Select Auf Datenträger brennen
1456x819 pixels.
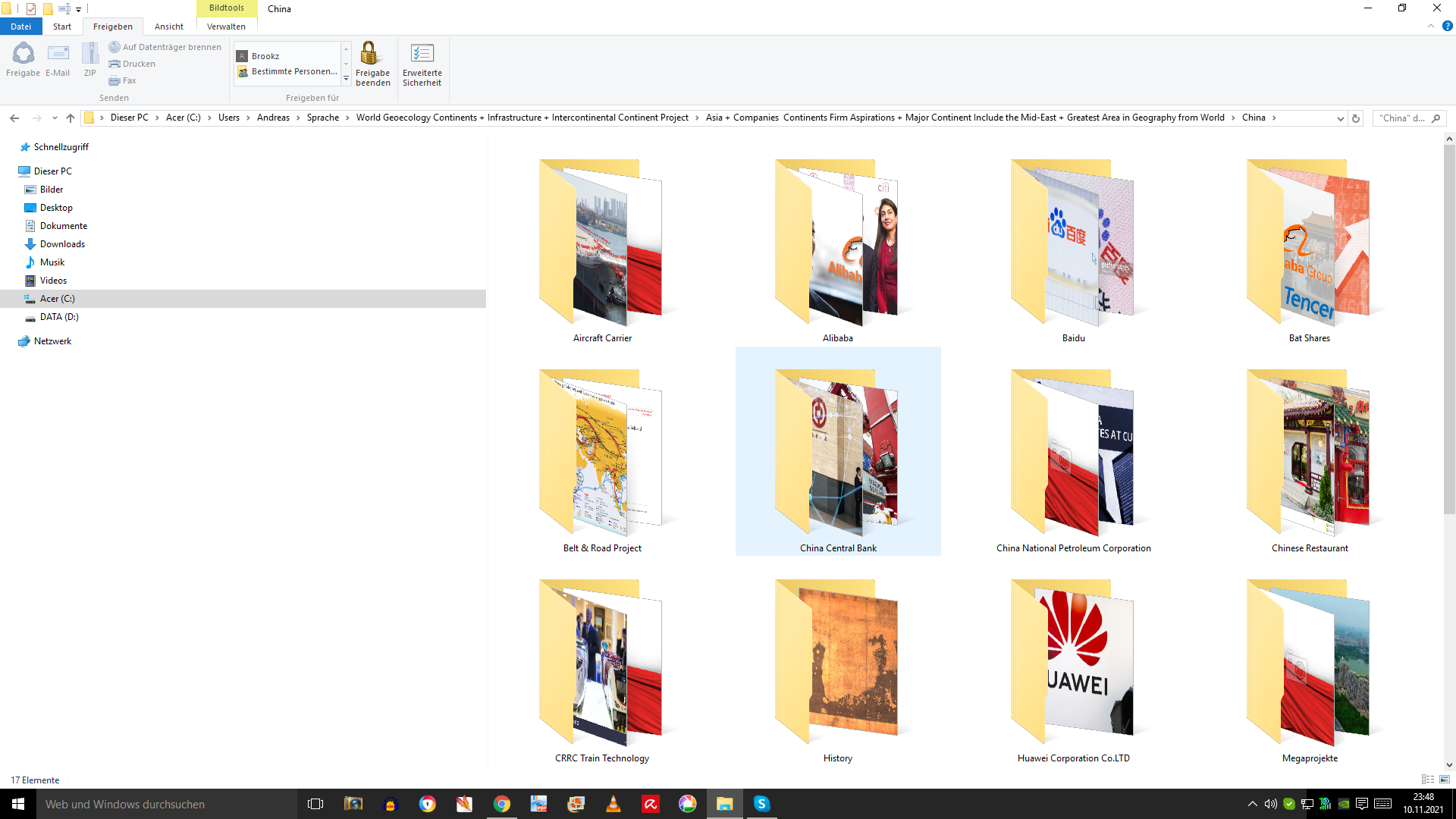click(165, 47)
